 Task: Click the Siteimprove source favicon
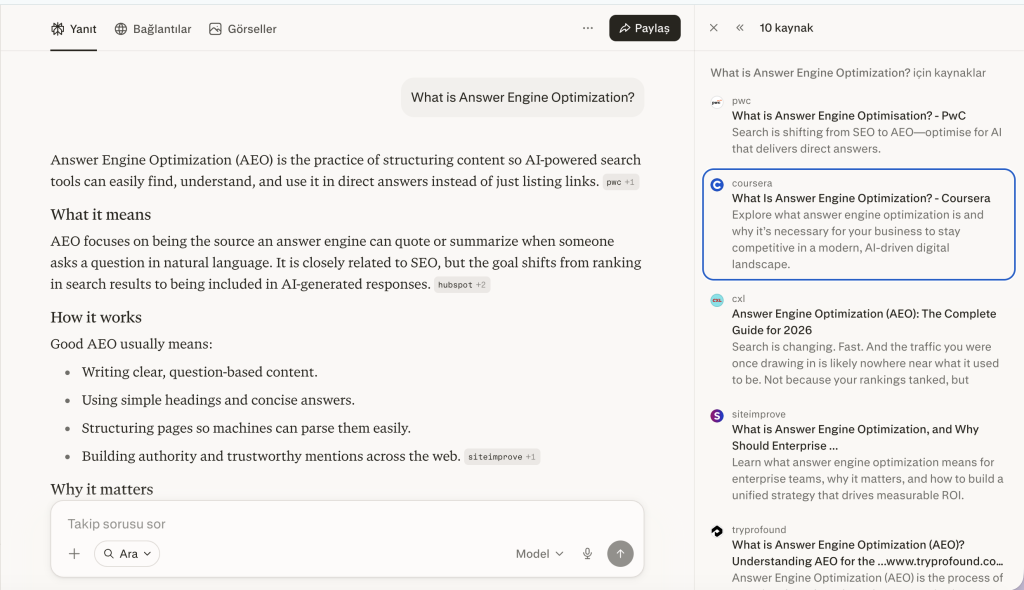coord(717,416)
